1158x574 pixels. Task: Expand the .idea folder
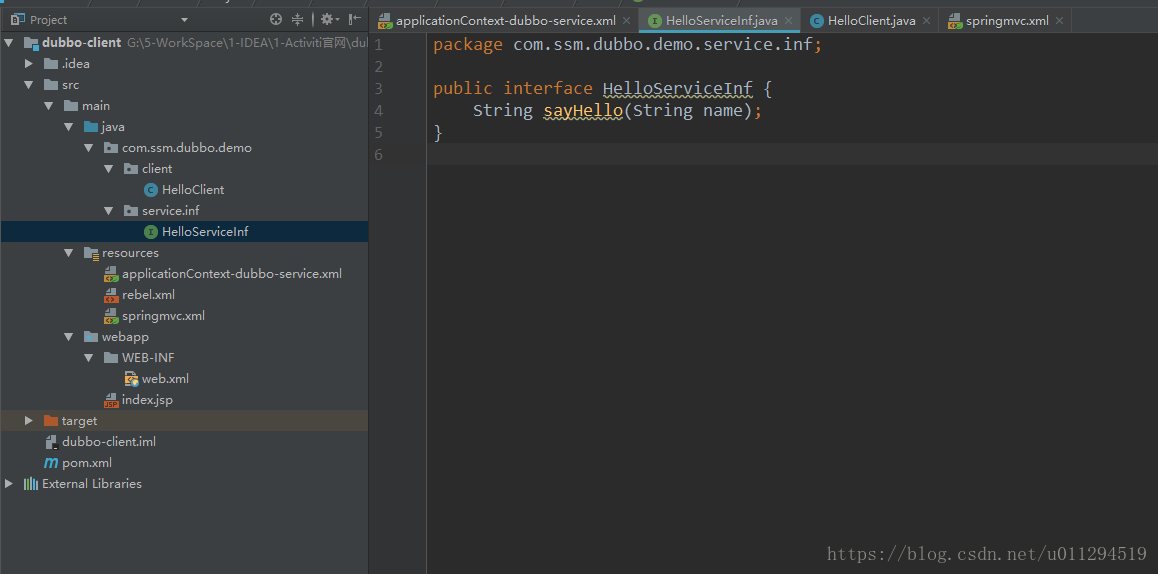(29, 64)
